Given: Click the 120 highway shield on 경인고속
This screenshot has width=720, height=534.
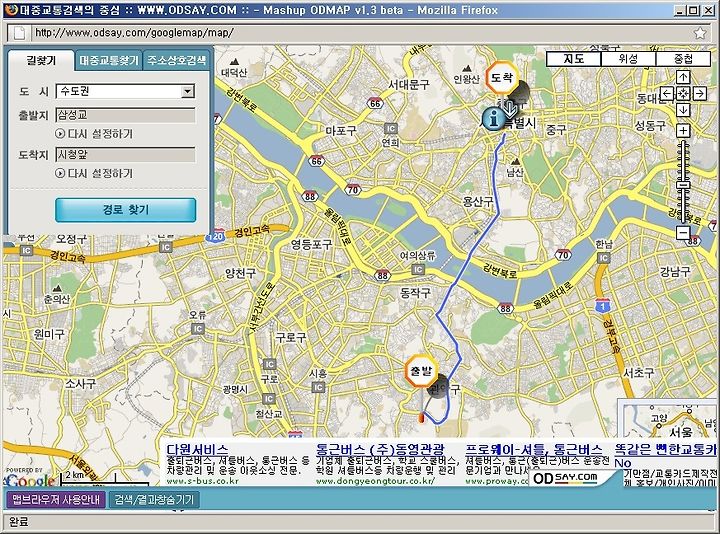Looking at the screenshot, I should (x=215, y=237).
